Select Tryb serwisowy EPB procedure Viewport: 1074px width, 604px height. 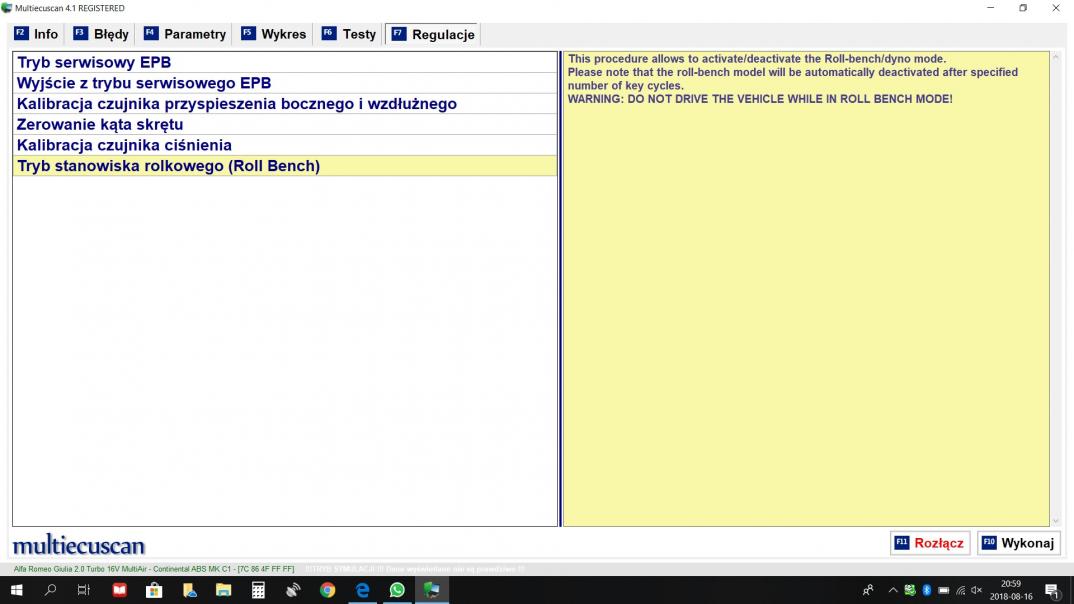point(285,62)
